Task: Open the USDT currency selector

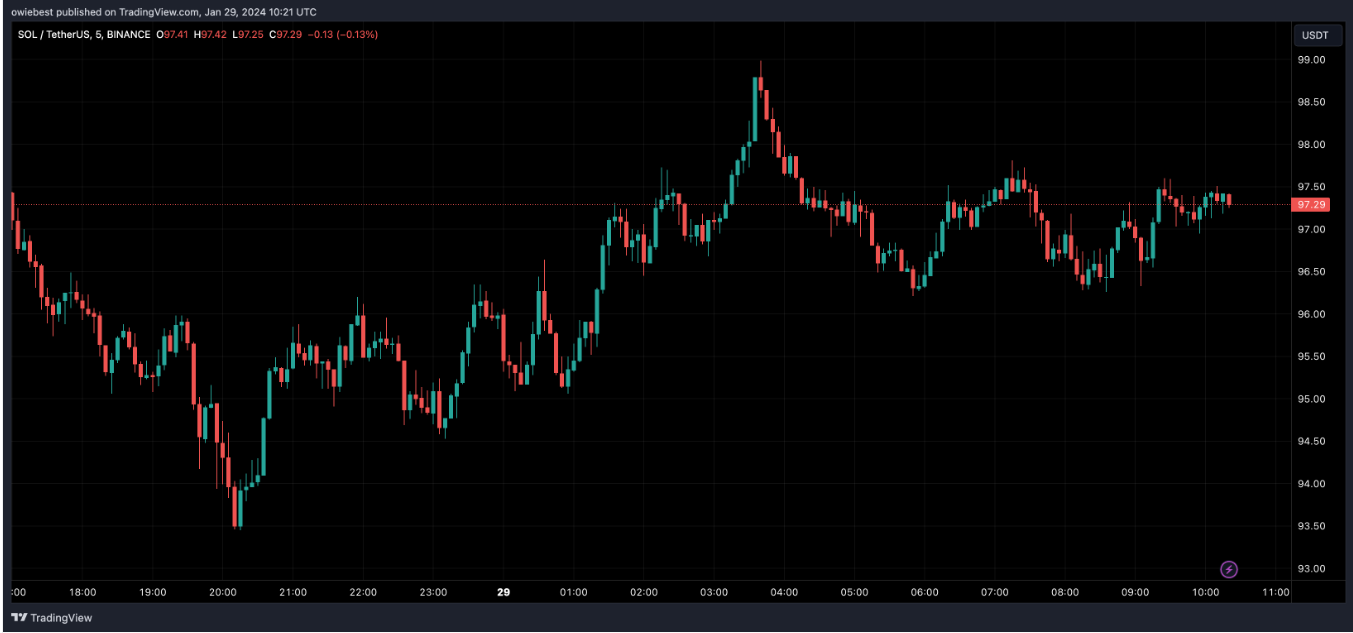Action: [1315, 36]
